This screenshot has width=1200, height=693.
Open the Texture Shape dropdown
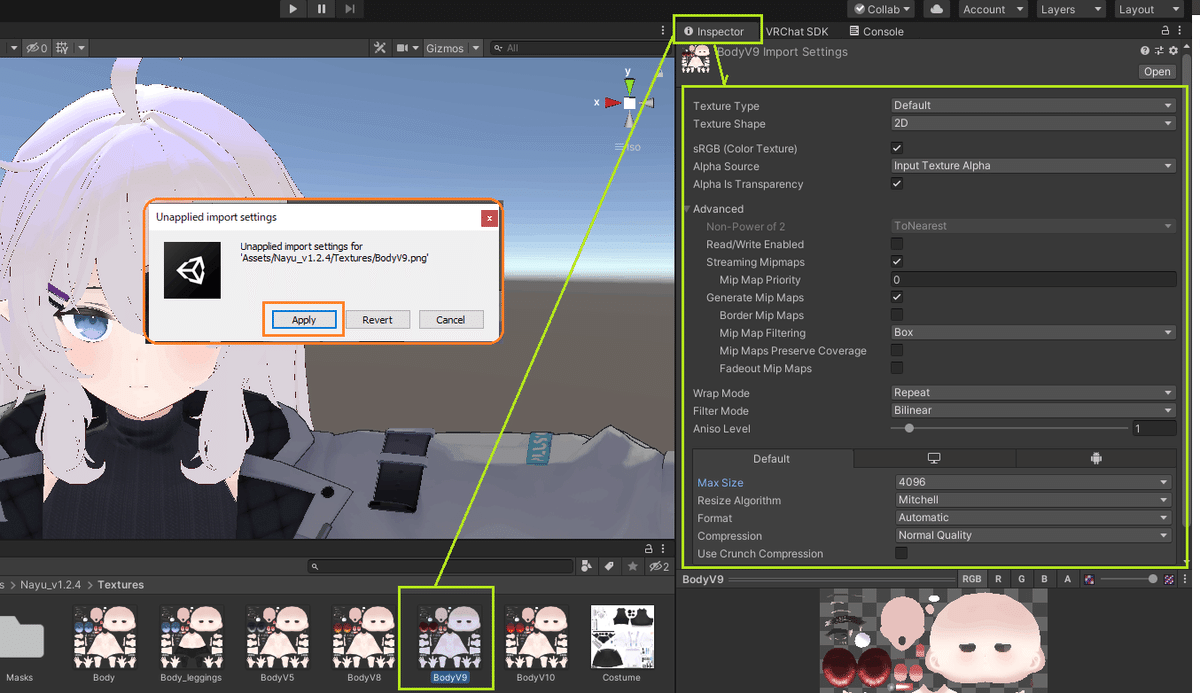(1033, 123)
